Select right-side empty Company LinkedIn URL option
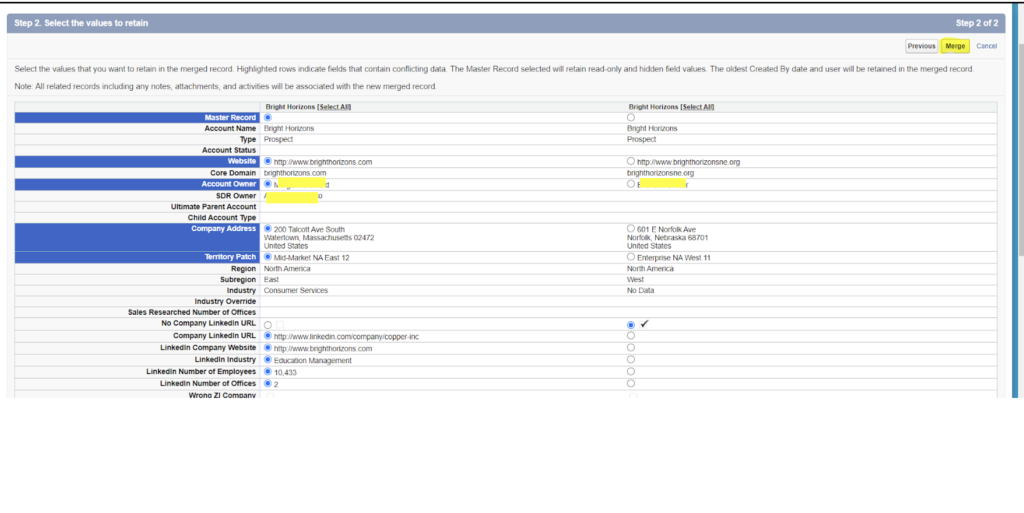This screenshot has height=513, width=1024. tap(630, 336)
